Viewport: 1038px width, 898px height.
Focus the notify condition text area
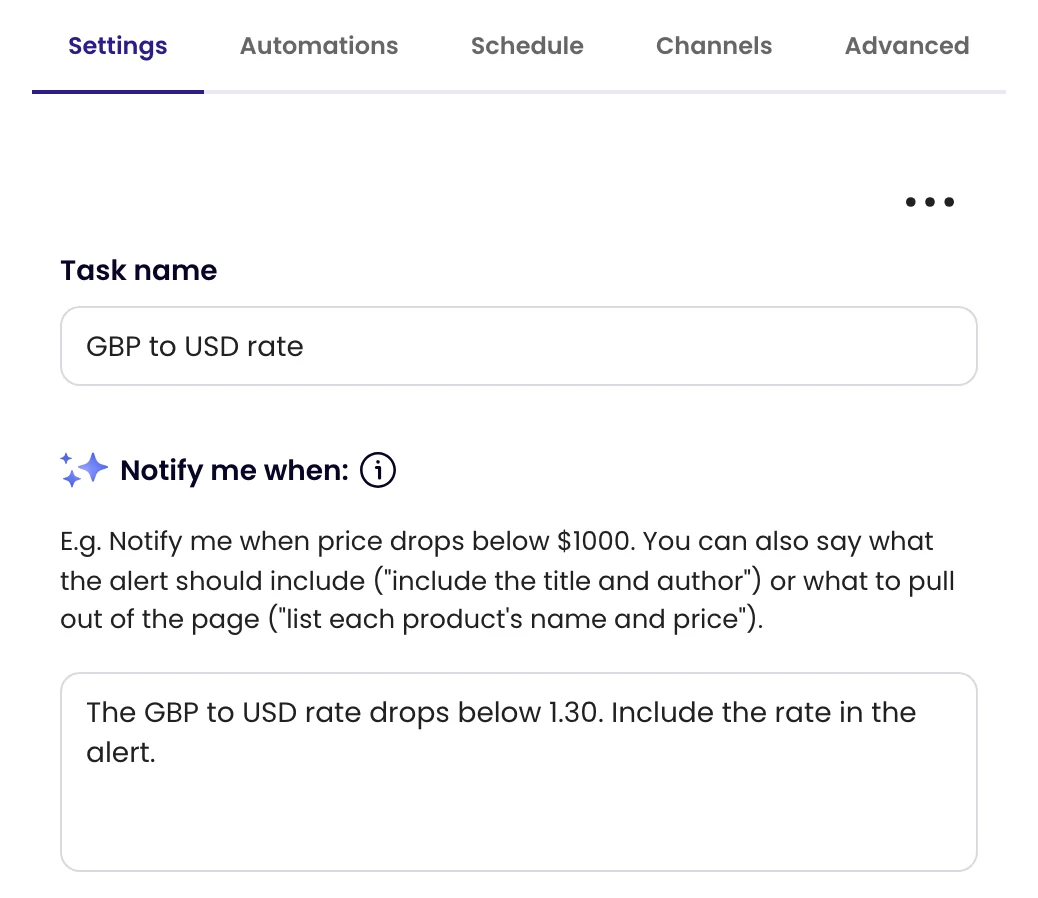pos(519,772)
